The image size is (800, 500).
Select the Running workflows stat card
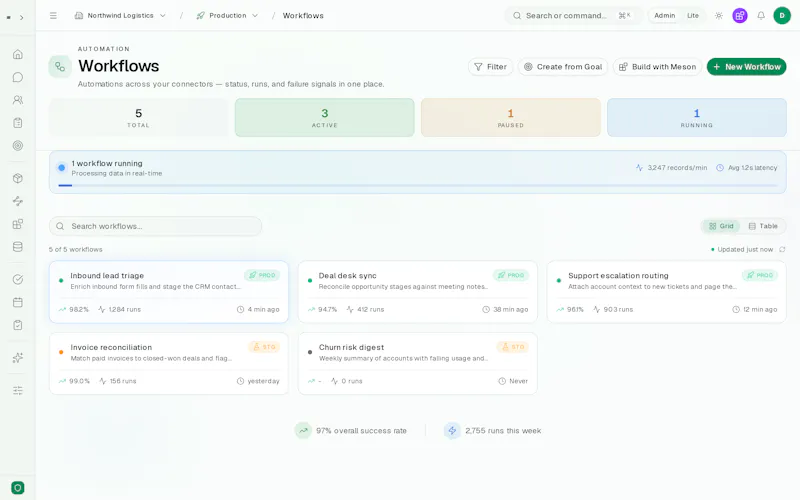(x=697, y=117)
